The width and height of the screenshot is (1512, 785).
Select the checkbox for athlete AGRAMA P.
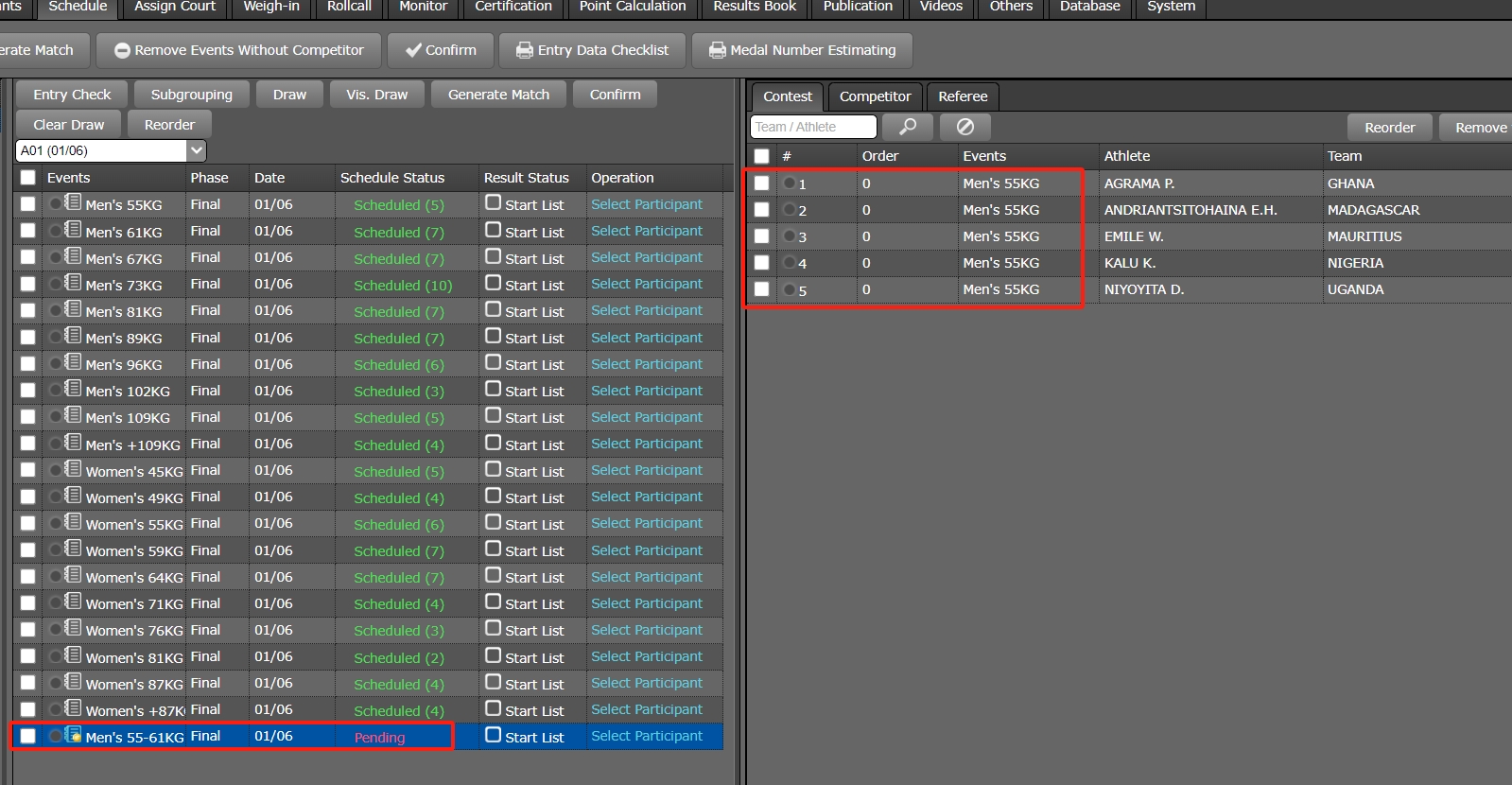coord(761,183)
